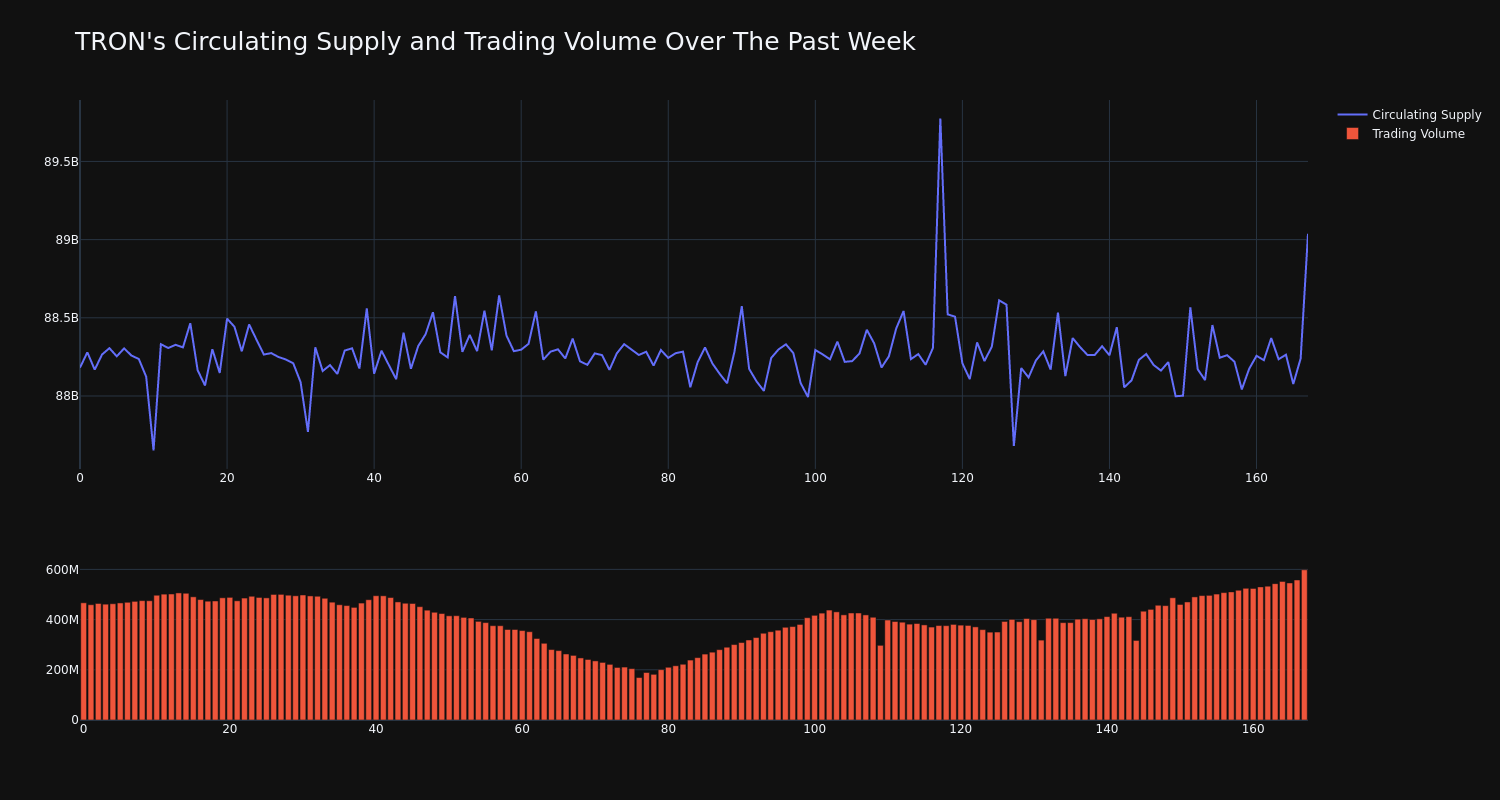Click the chart title about TRON's supply
Screen dimensions: 1500x800
(x=495, y=42)
